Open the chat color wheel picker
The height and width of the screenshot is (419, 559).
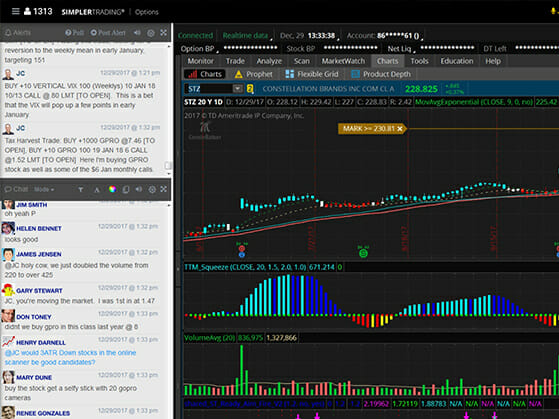(x=112, y=189)
